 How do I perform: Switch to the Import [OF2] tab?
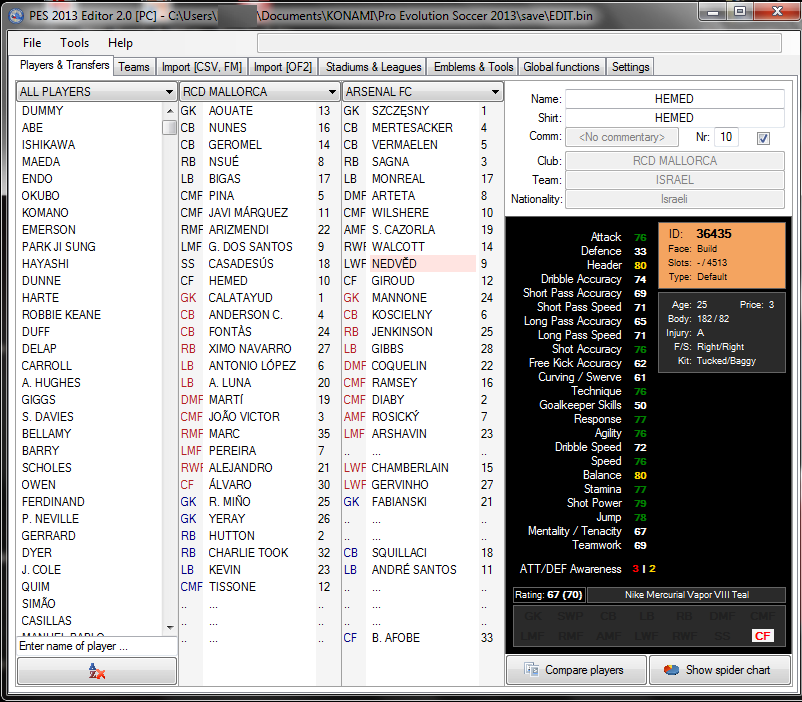tap(283, 67)
